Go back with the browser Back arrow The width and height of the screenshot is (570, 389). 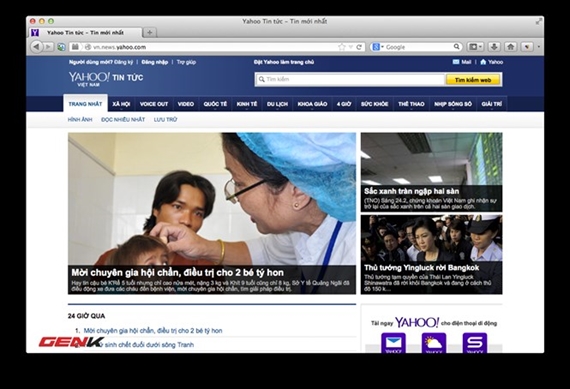click(36, 47)
